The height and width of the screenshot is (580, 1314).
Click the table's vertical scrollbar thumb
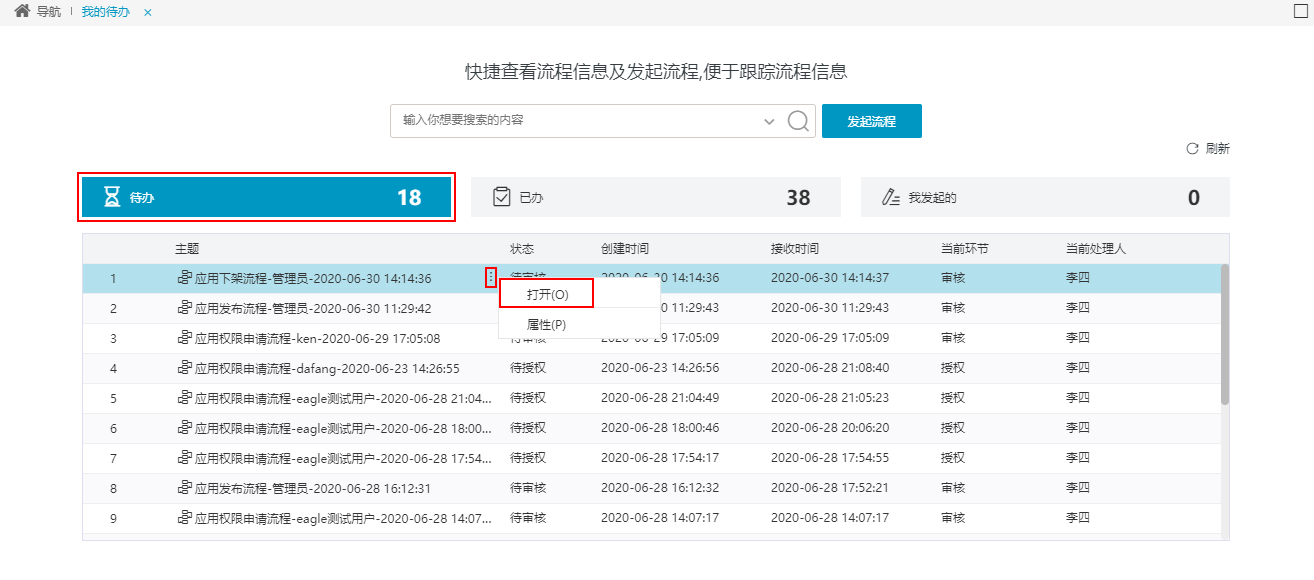tap(1225, 334)
